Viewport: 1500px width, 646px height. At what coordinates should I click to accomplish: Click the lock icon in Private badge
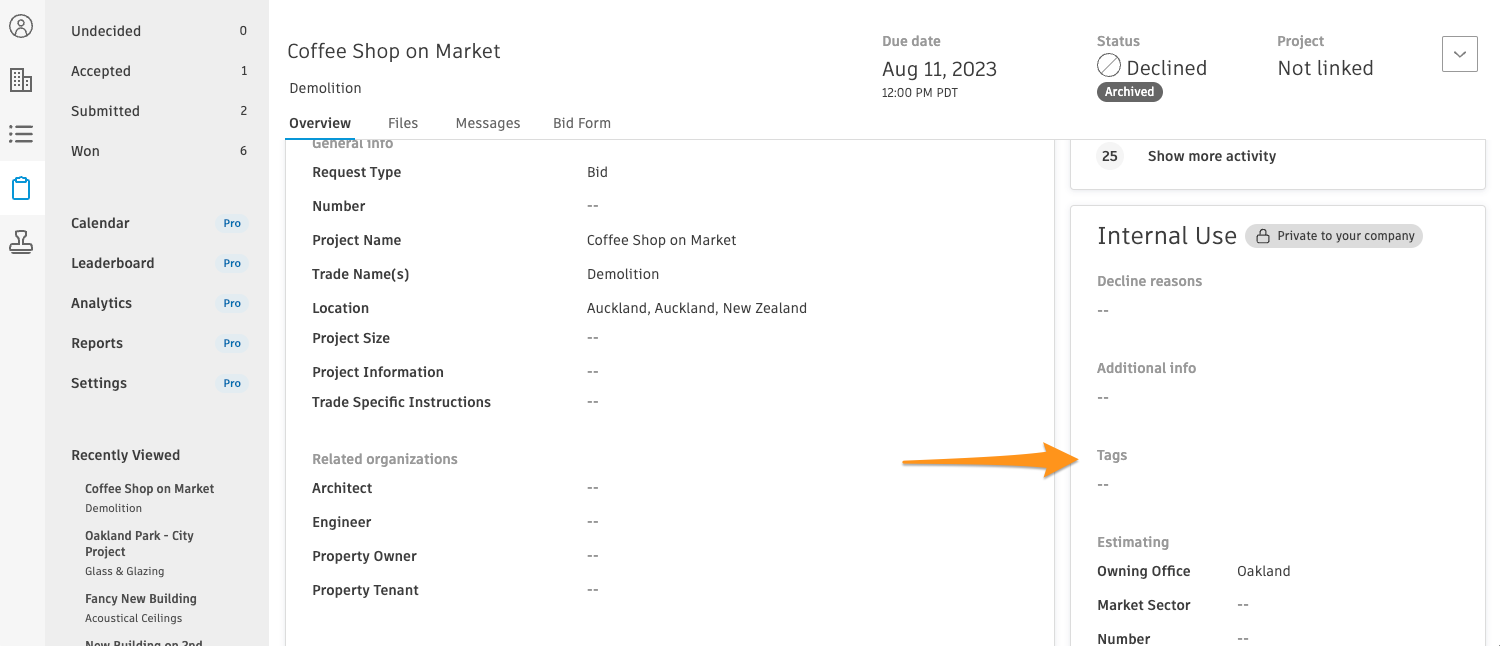coord(1263,236)
